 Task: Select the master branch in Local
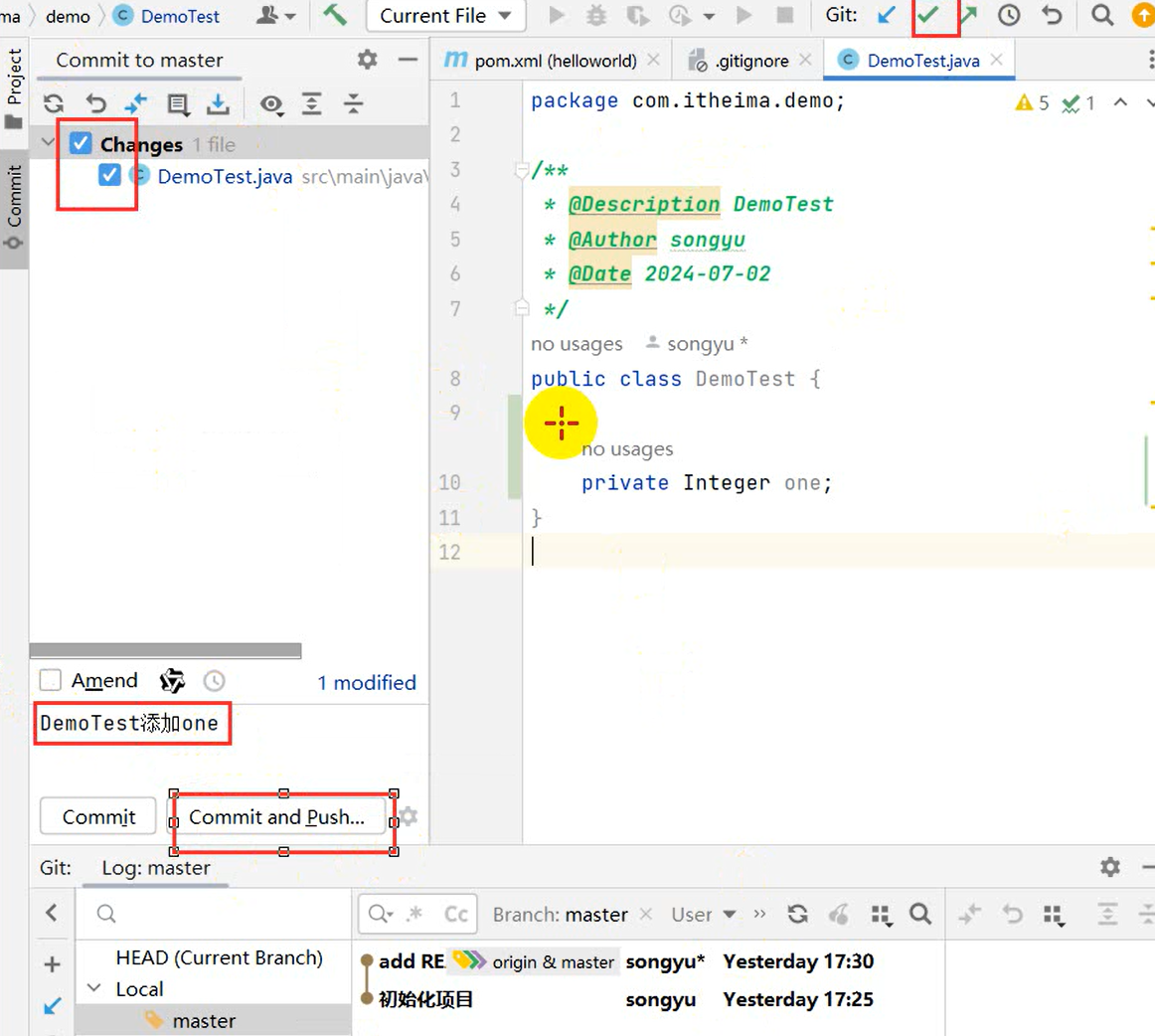204,1020
